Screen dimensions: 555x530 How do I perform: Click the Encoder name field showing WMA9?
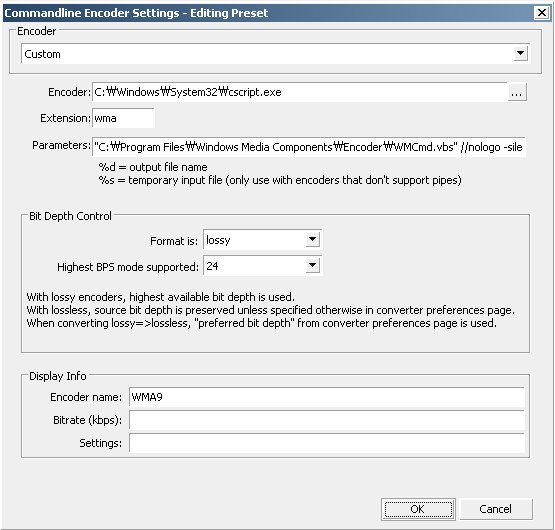[x=327, y=397]
